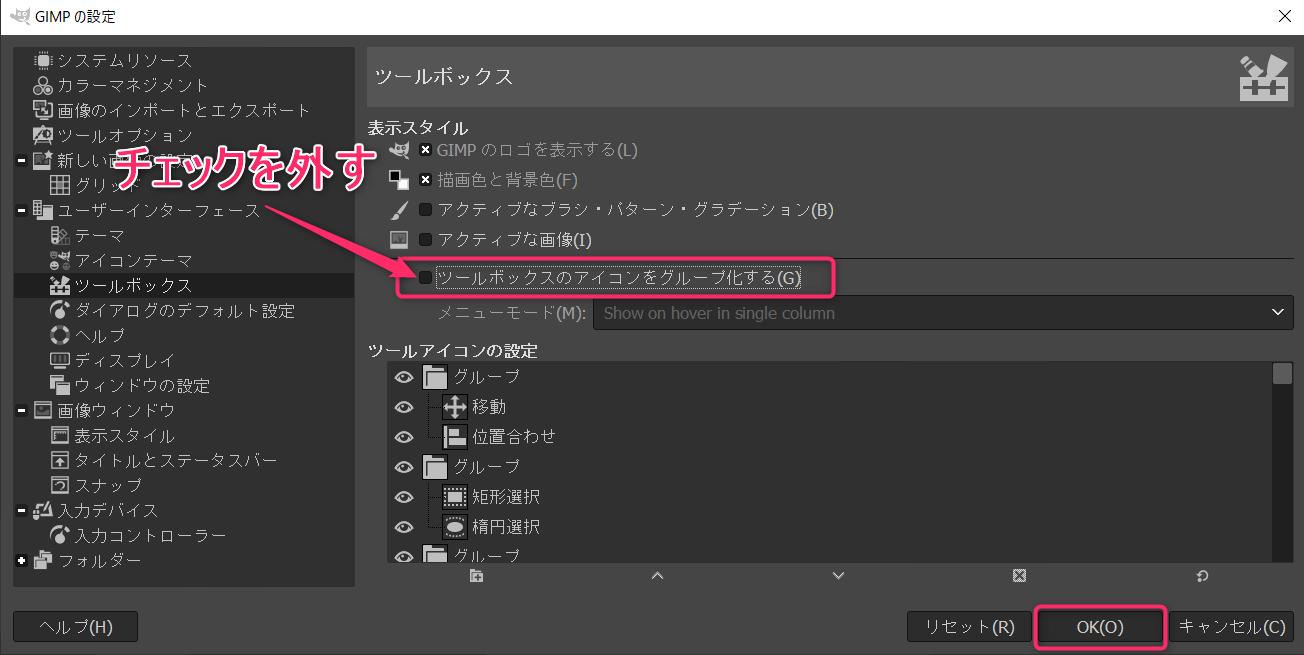1304x655 pixels.
Task: Select the Move tool icon in list
Action: point(455,407)
